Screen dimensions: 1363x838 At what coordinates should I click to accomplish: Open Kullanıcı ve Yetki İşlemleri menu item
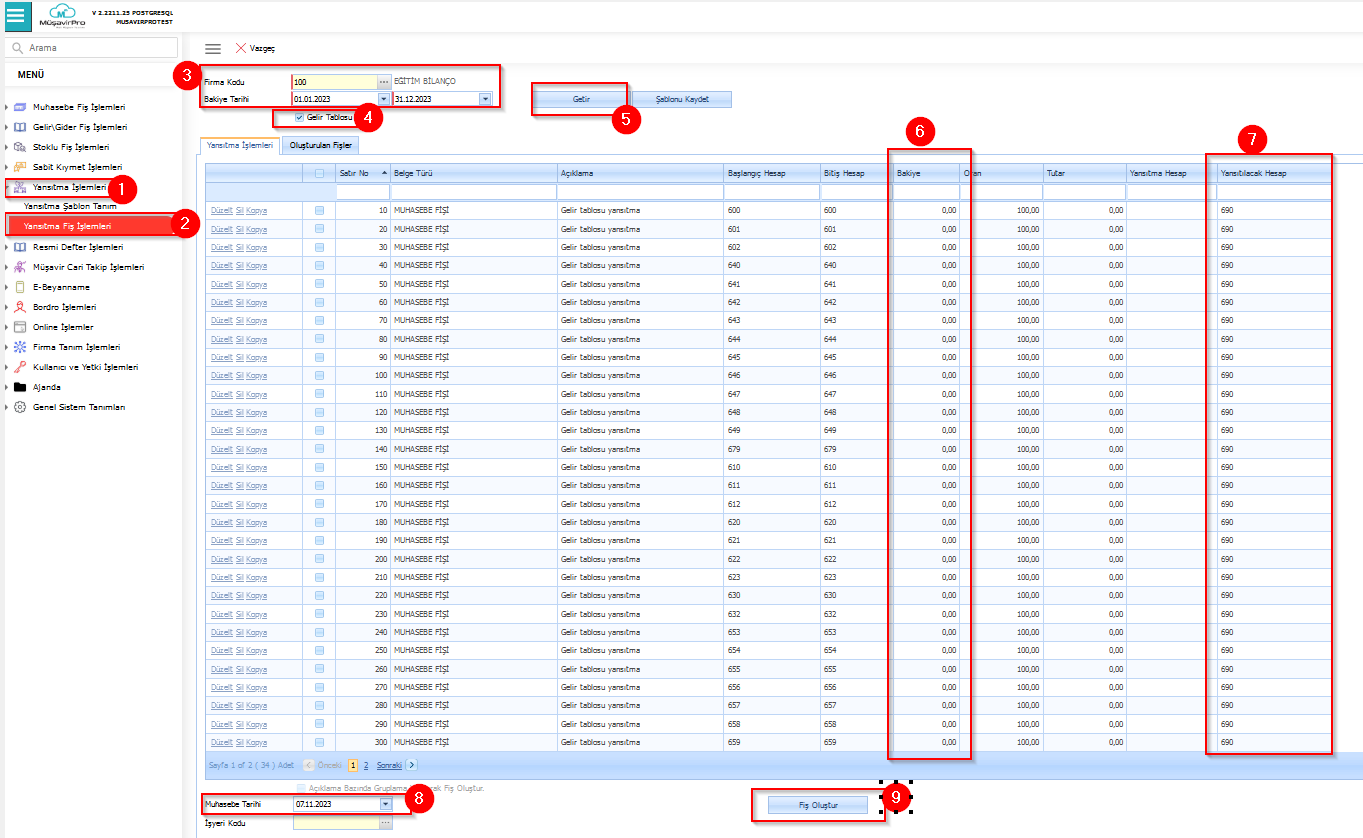coord(85,367)
